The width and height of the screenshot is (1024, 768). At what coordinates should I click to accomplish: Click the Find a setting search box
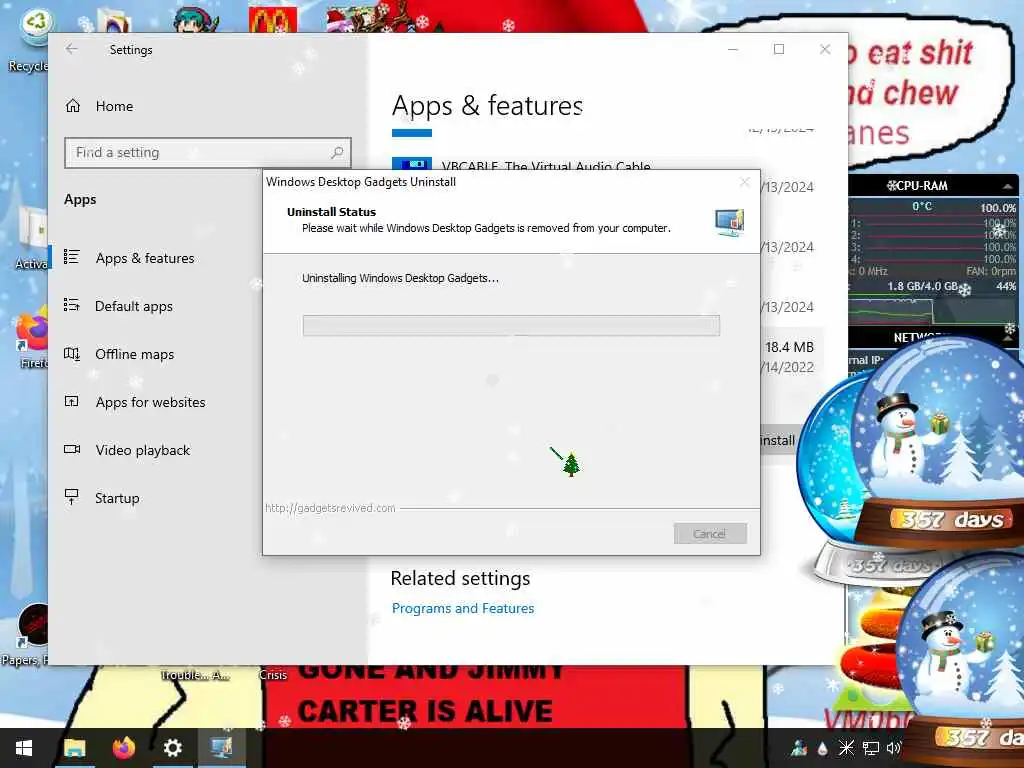(x=208, y=152)
